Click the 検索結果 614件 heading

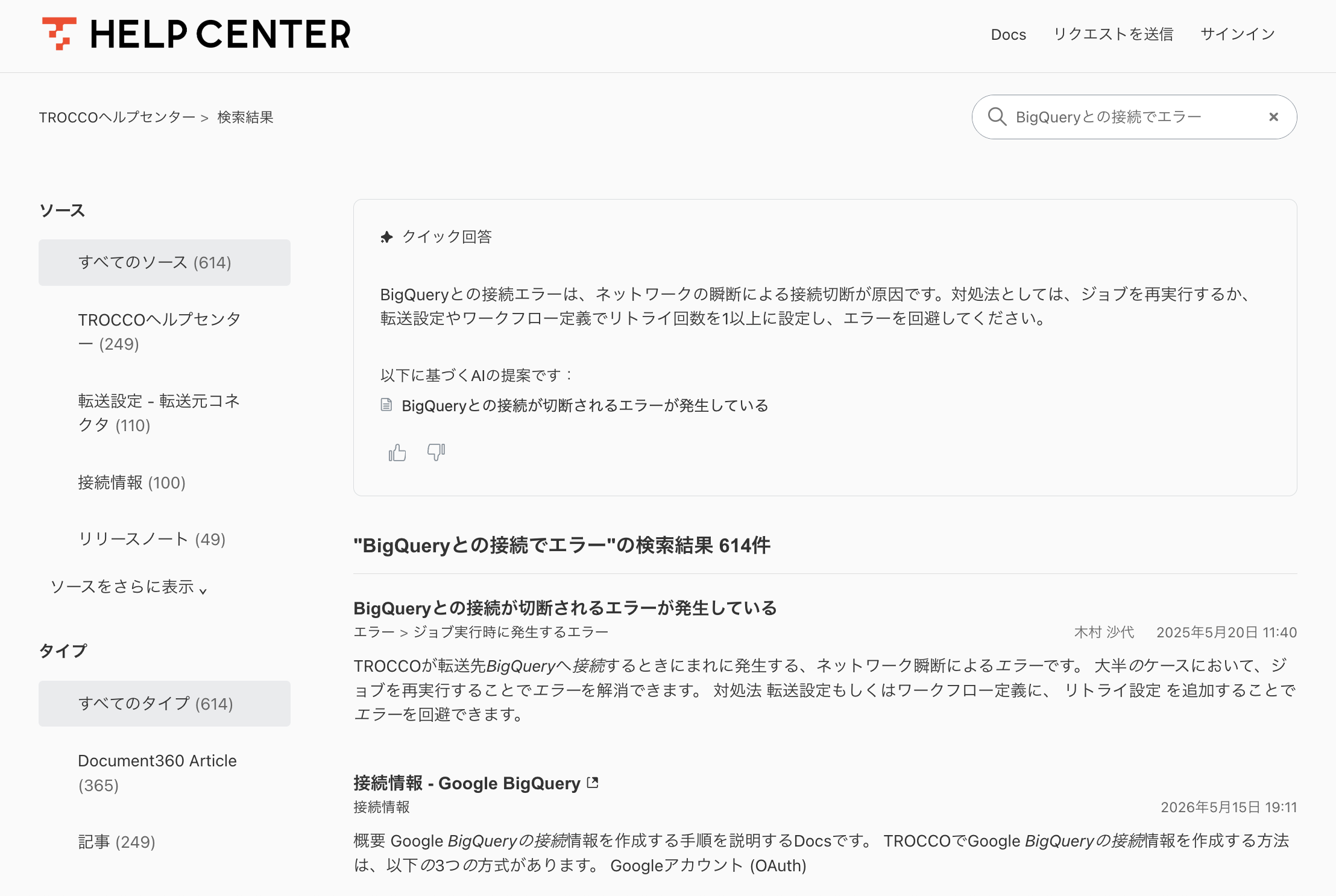(x=562, y=545)
